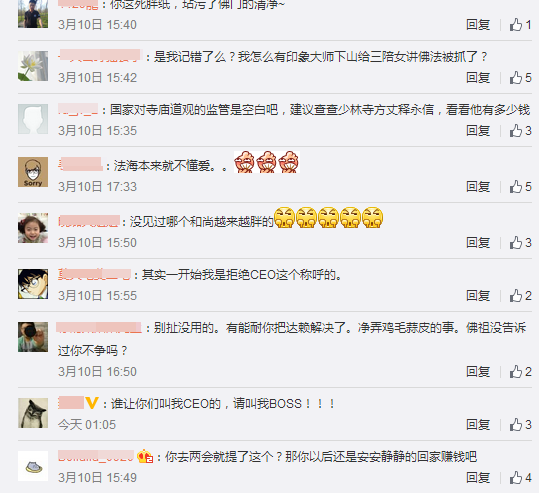Image resolution: width=539 pixels, height=493 pixels.
Task: Reply to the 15:49 两会 comment
Action: (478, 478)
